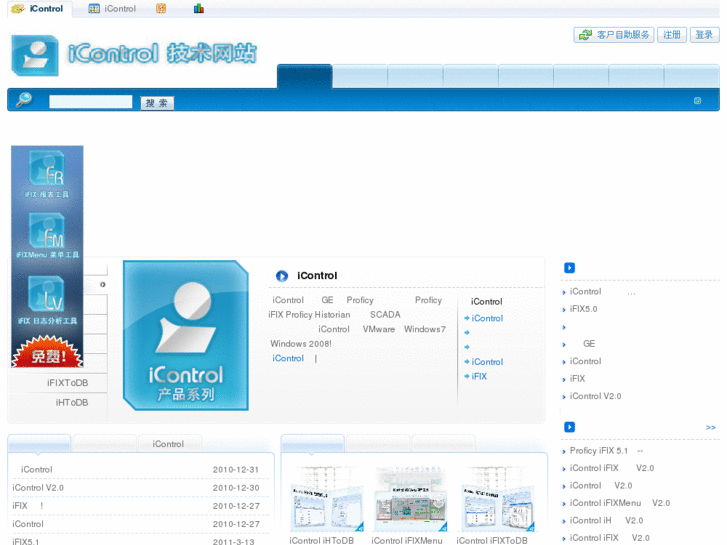727x545 pixels.
Task: Click the blue iControl link below Windows 2008!
Action: [x=288, y=358]
